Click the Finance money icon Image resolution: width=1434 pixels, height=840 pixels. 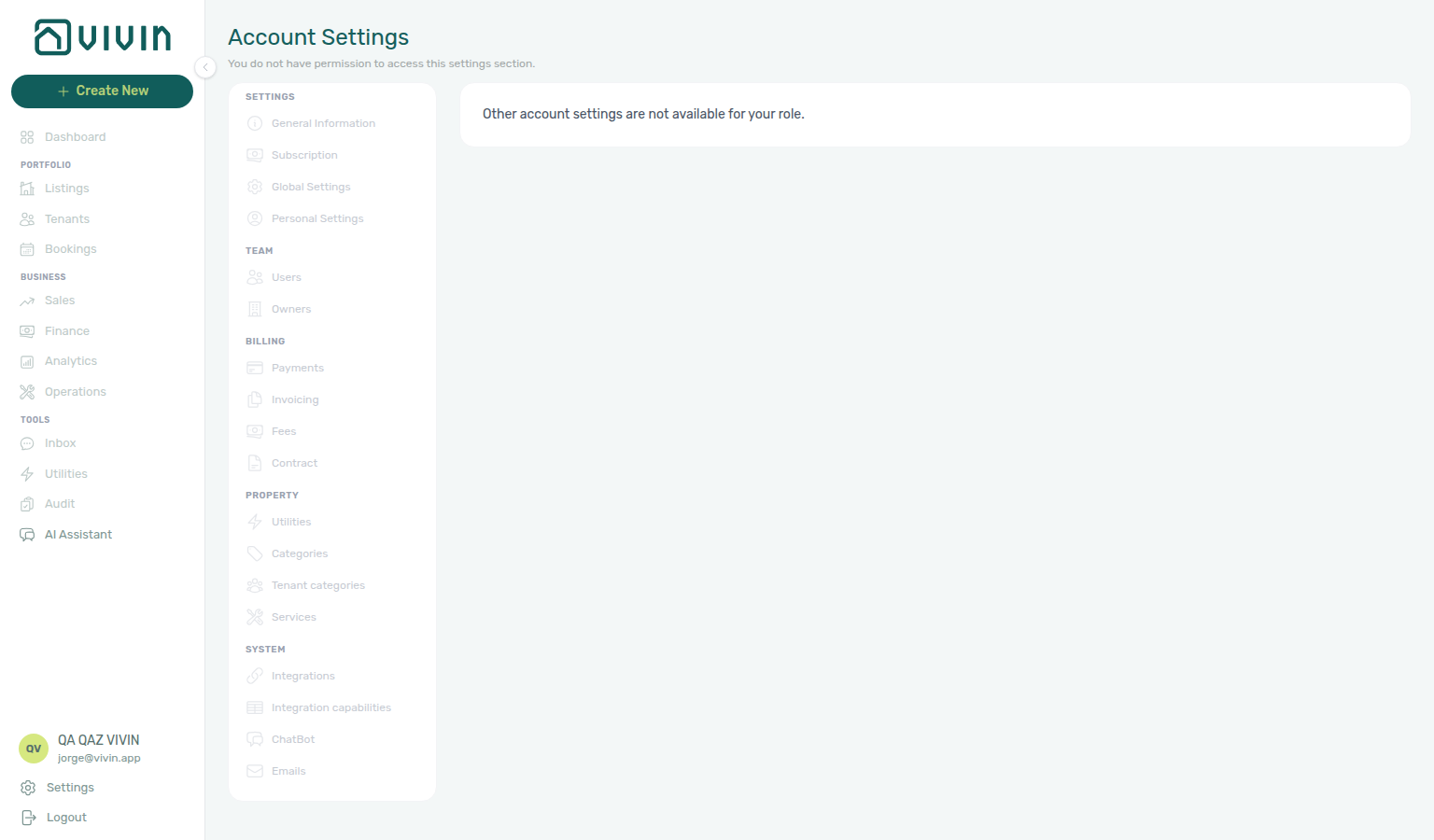(27, 331)
